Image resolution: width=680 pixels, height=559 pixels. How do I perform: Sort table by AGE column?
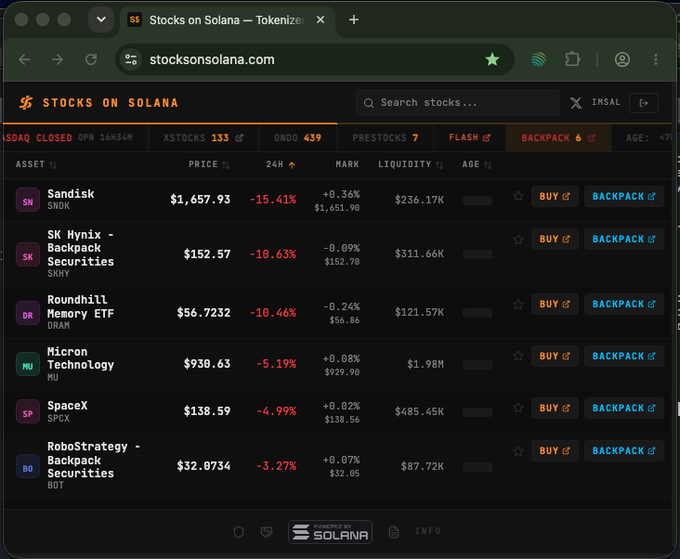pyautogui.click(x=477, y=164)
